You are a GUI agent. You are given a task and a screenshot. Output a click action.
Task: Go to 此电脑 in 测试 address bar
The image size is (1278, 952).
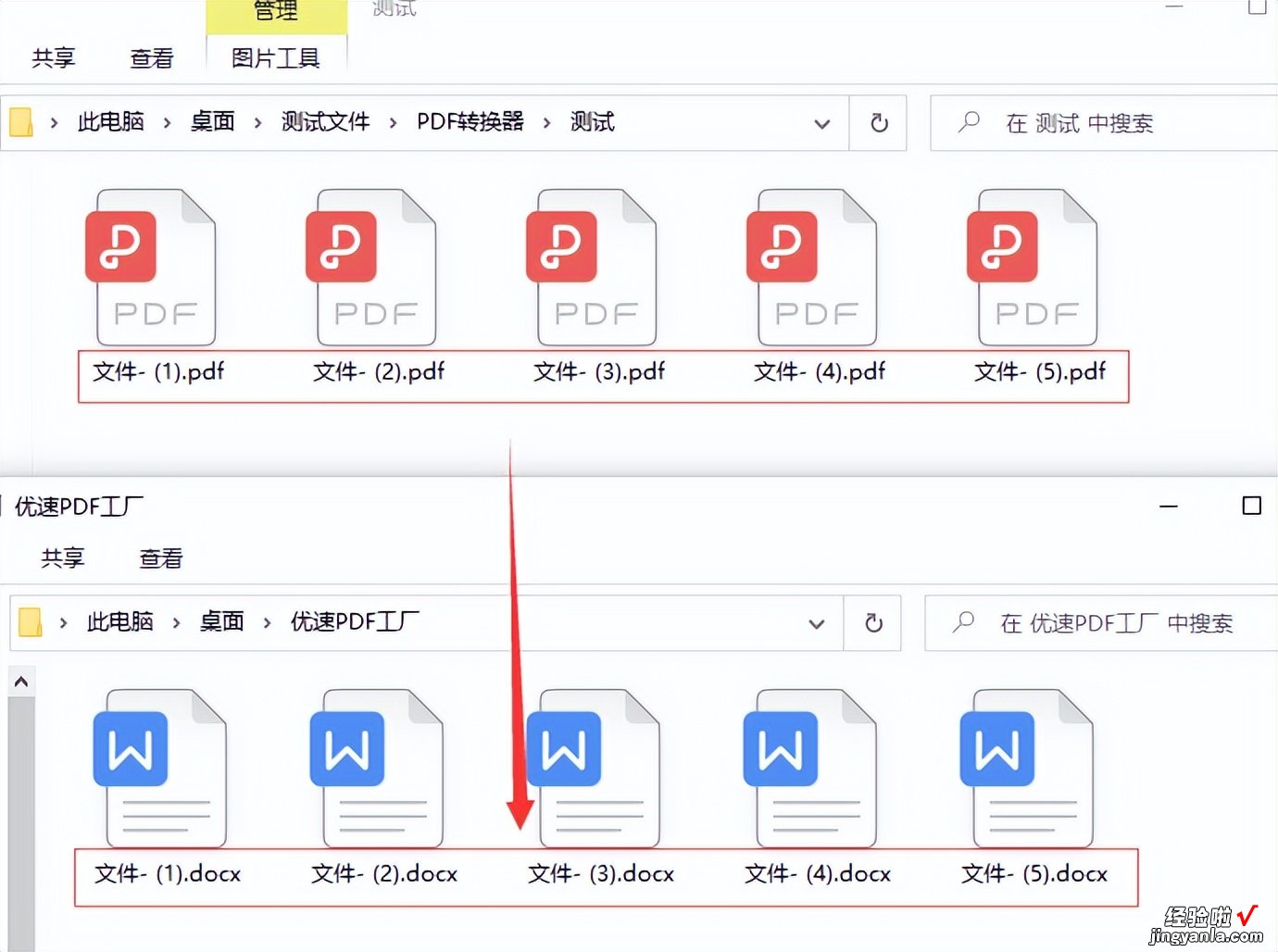pyautogui.click(x=111, y=121)
